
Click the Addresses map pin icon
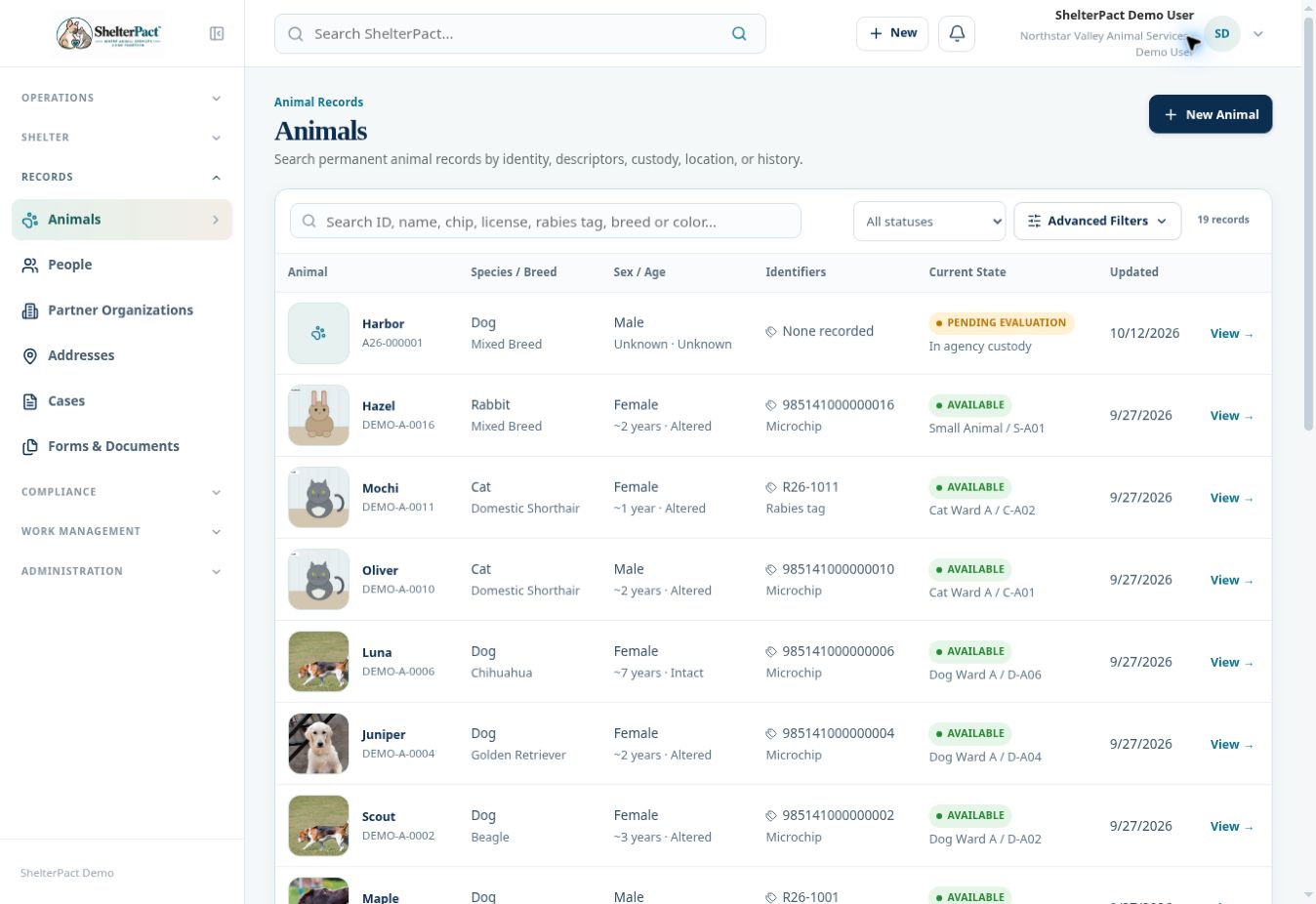(x=30, y=355)
